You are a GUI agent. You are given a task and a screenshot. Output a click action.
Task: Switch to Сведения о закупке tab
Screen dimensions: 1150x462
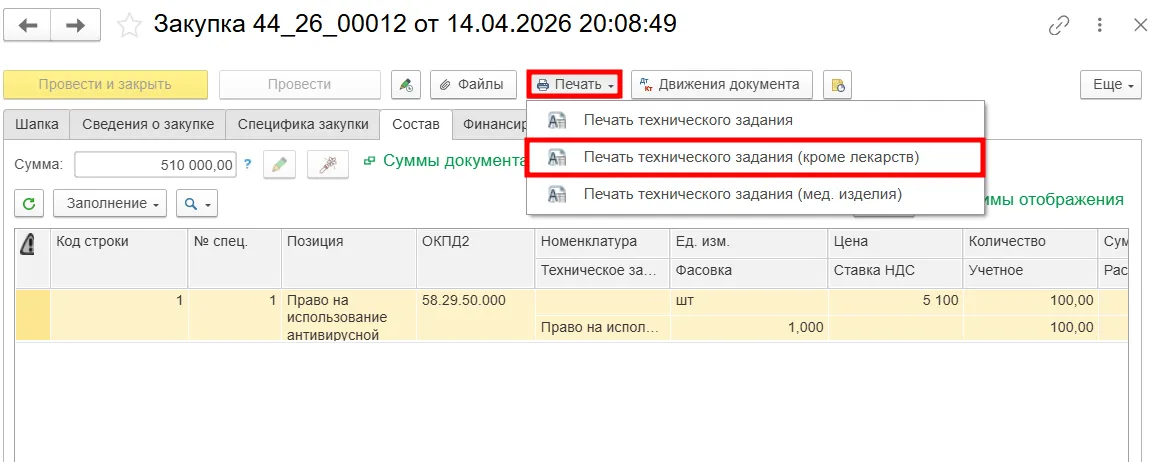pos(147,125)
